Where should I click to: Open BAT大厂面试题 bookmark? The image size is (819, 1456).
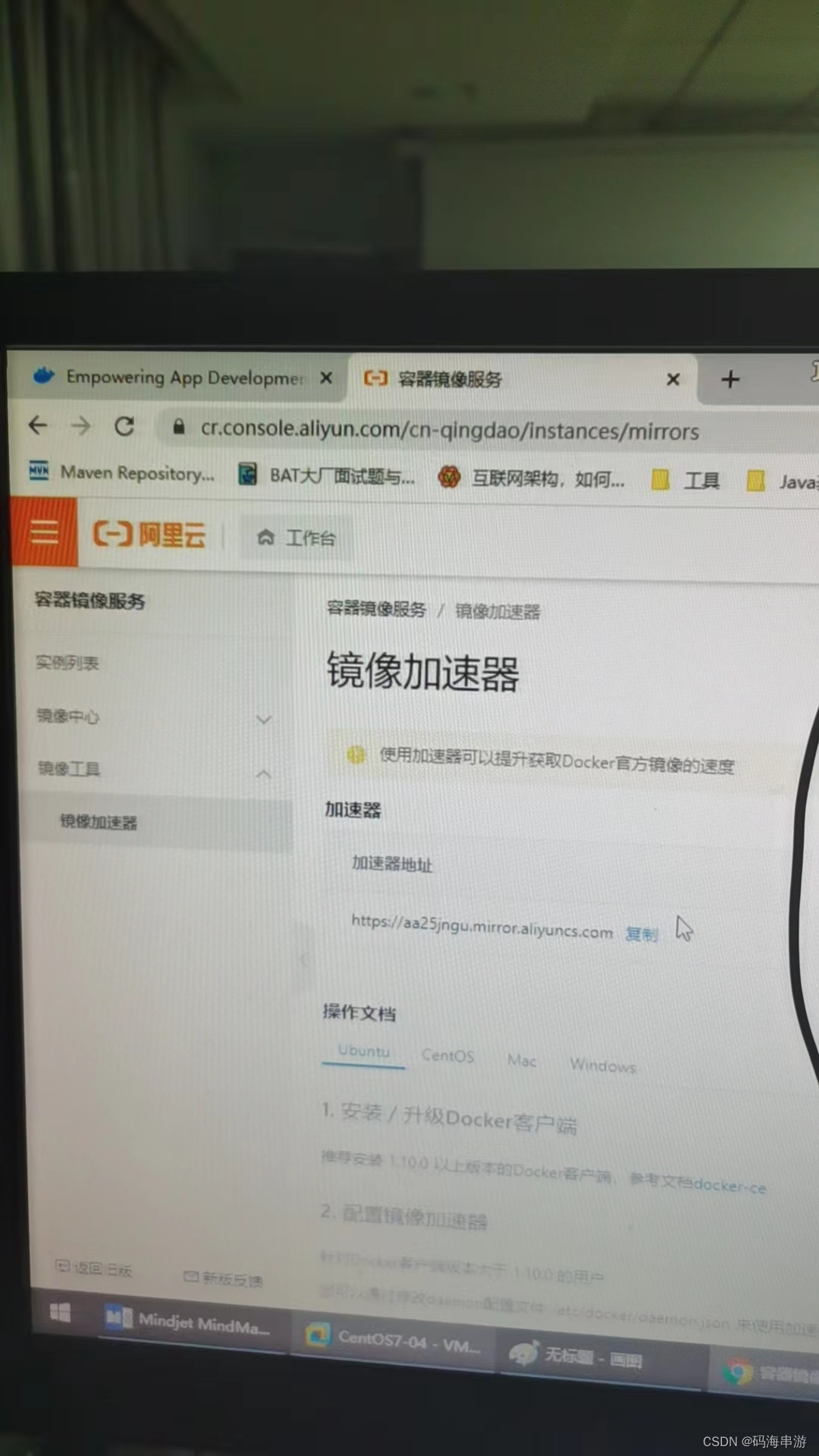click(327, 475)
